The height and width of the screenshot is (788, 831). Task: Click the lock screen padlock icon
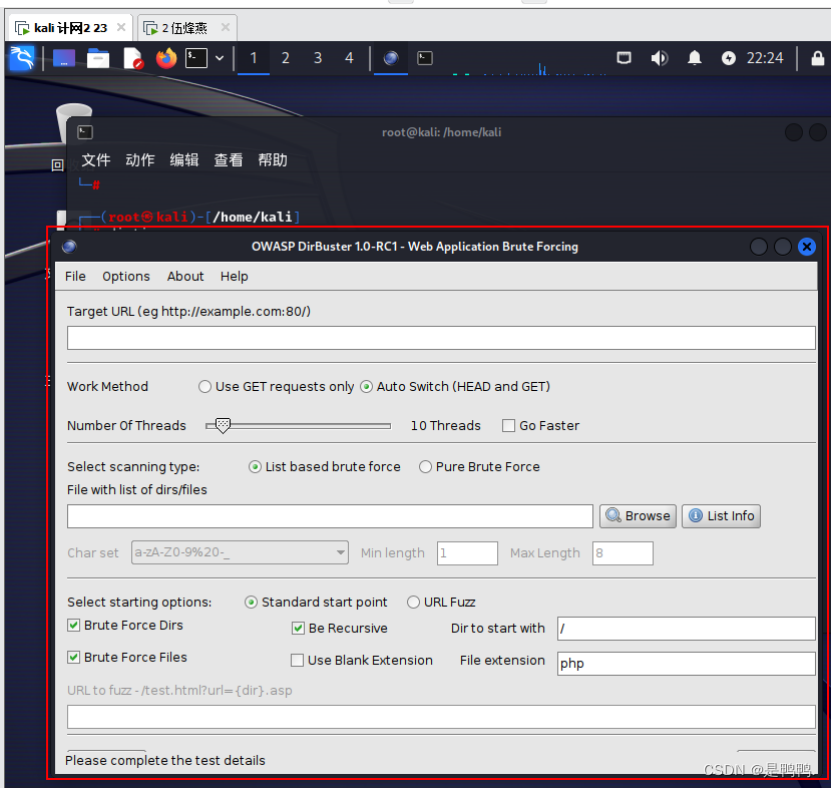tap(817, 58)
